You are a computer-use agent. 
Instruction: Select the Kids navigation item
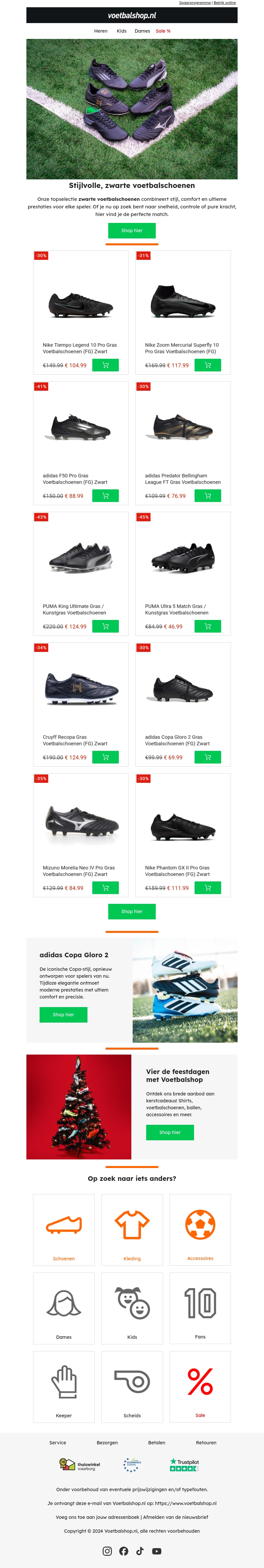click(122, 31)
